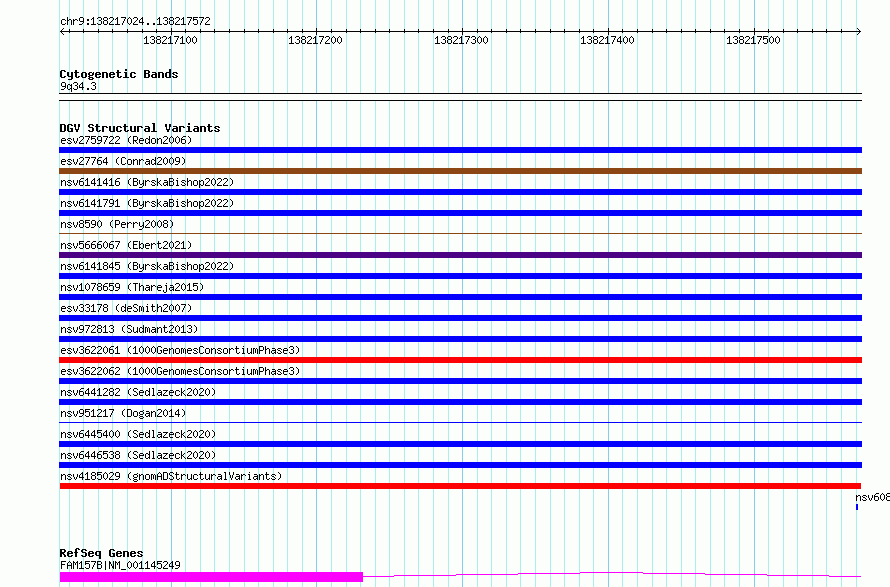Select the esv33178 (deSmith2007) variant label
Screen dimensions: 890x587
(126, 308)
